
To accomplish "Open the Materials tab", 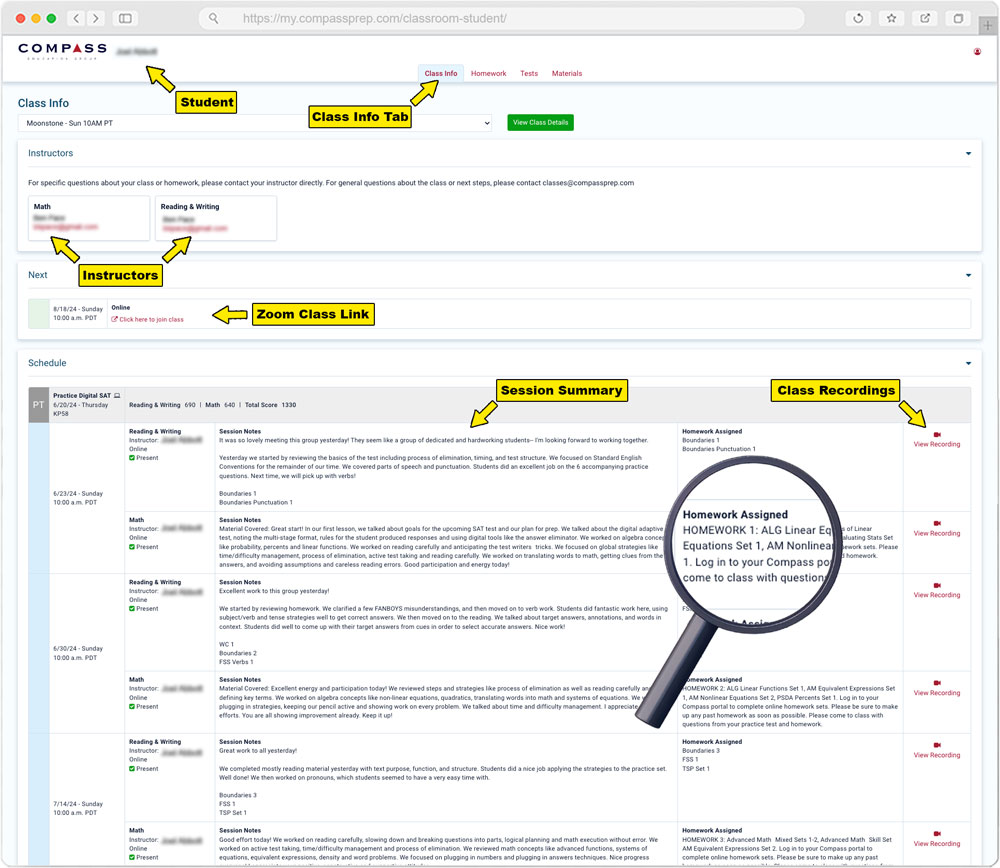I will 567,73.
